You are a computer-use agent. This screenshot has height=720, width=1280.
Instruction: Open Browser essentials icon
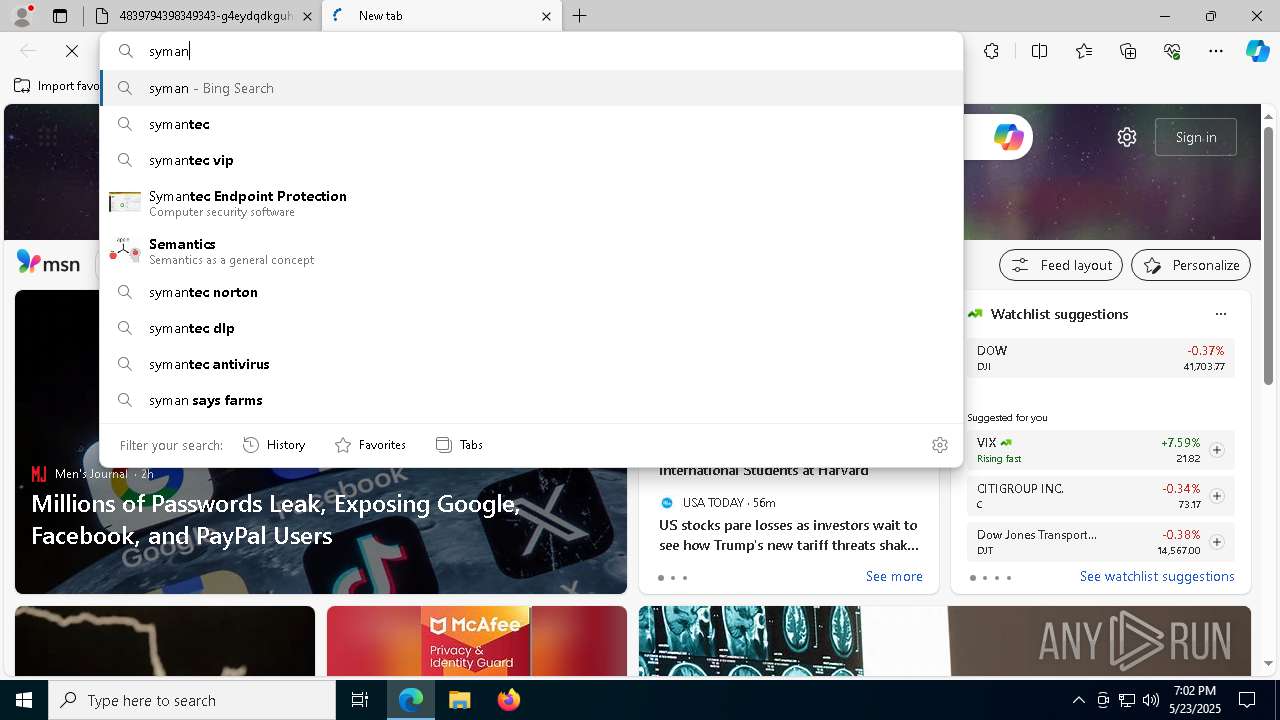[x=1172, y=51]
